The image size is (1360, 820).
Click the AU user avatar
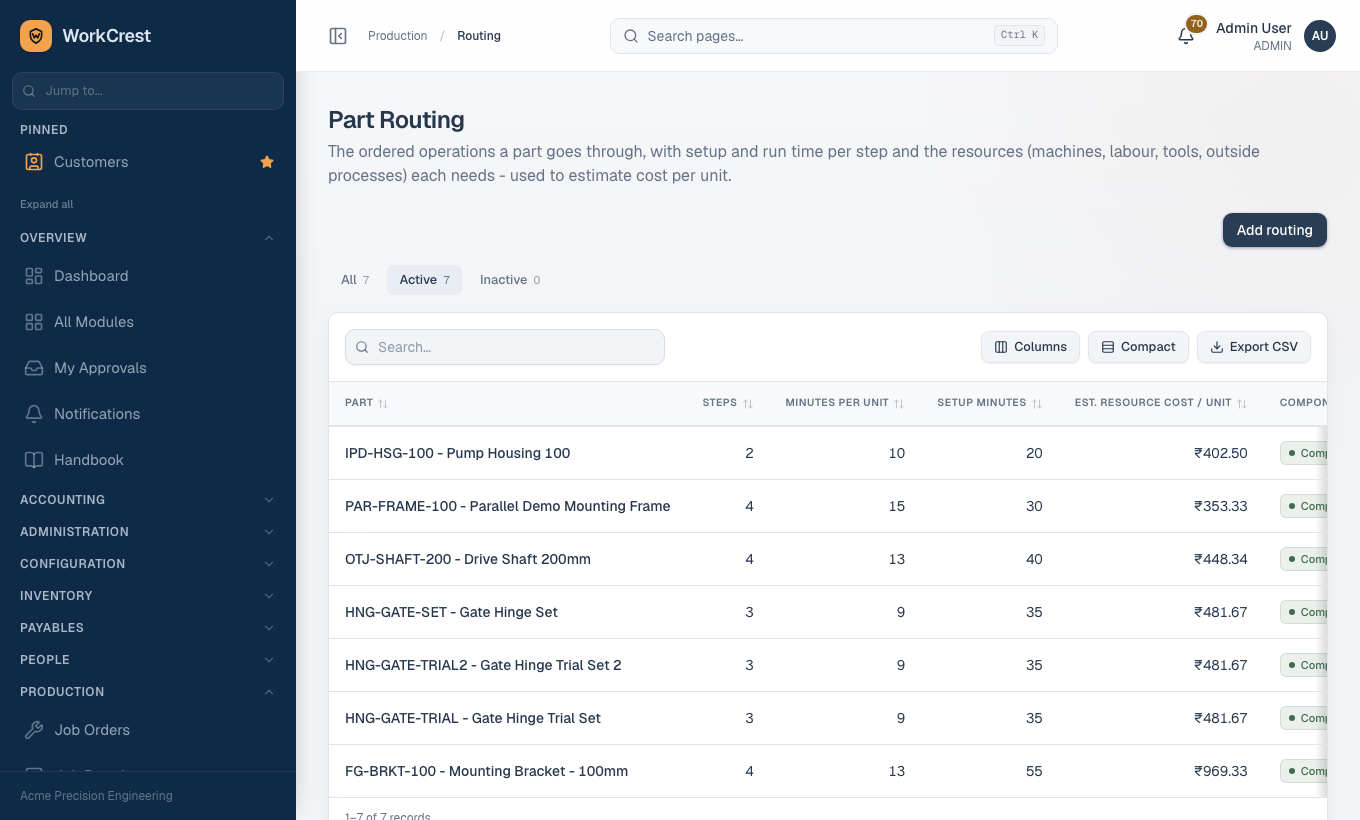pos(1320,36)
